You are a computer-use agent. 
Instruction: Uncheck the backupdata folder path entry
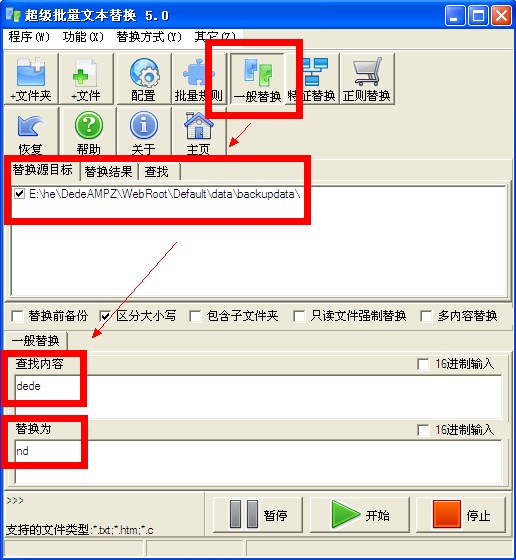pos(19,194)
